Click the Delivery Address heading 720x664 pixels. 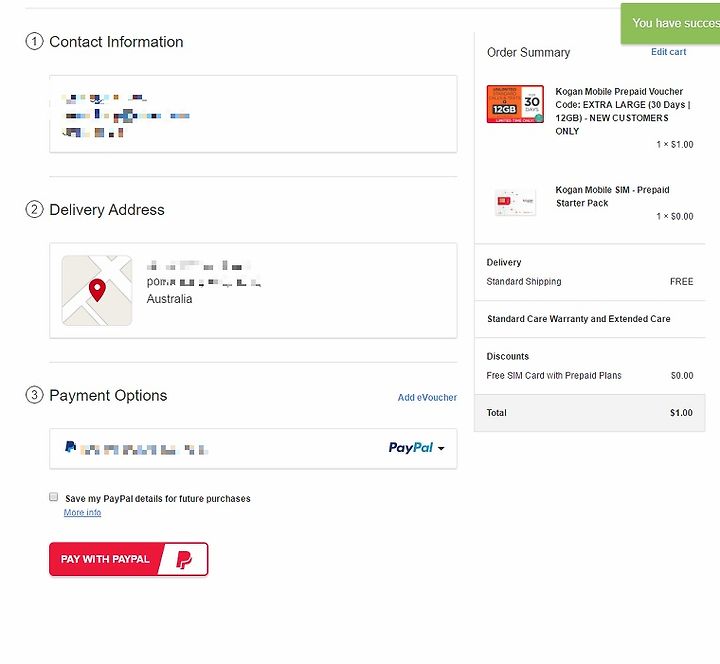click(107, 210)
